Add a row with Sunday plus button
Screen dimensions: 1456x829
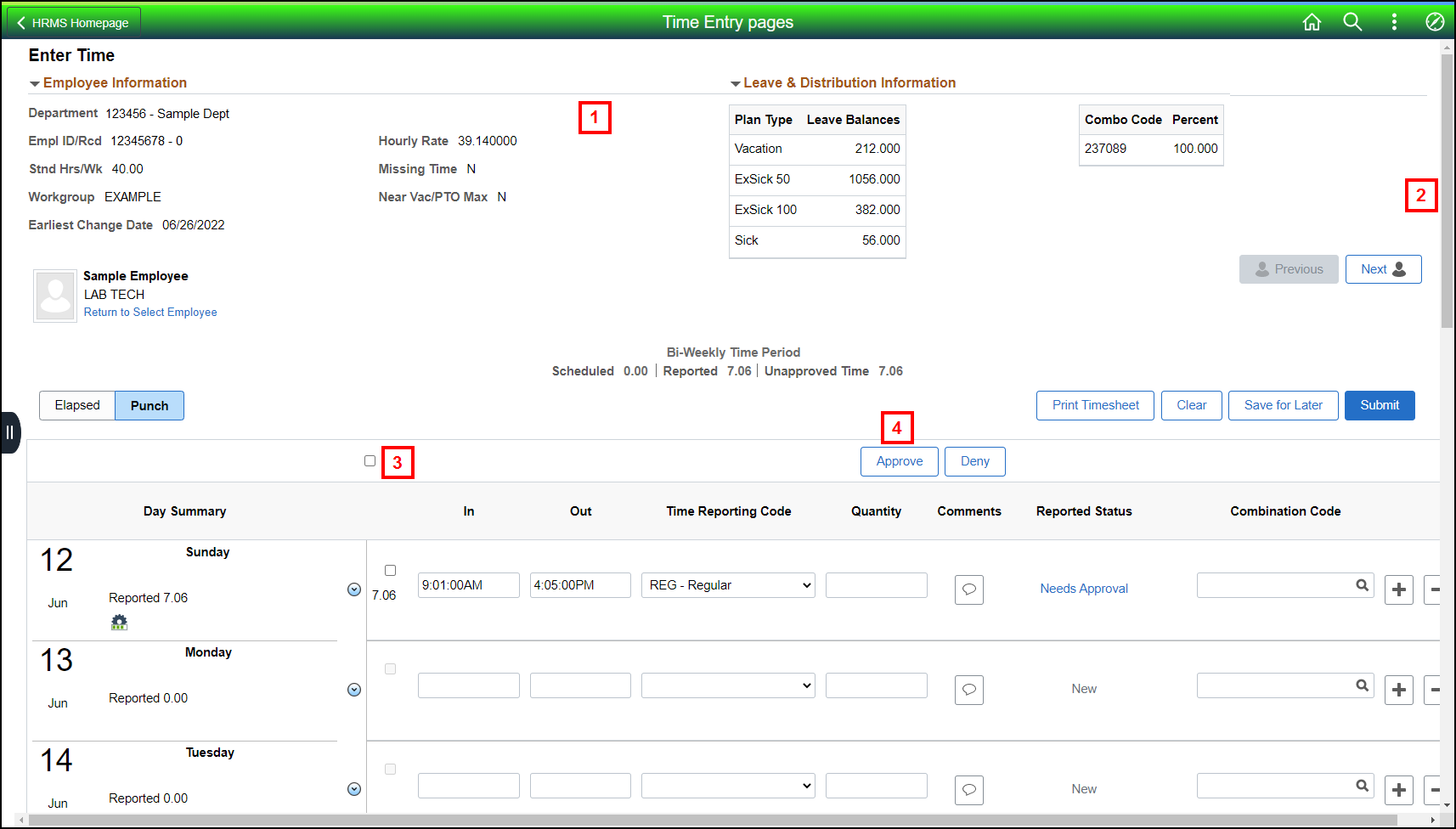(1398, 589)
